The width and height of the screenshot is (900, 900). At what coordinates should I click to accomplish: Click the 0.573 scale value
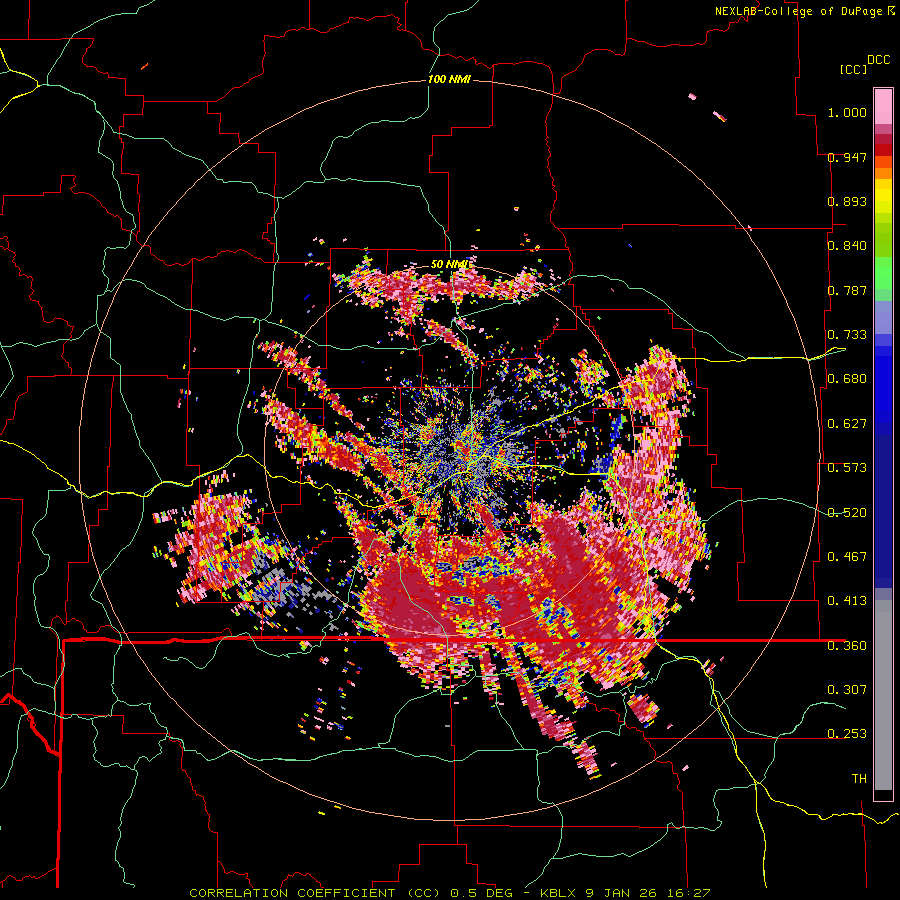[x=847, y=468]
